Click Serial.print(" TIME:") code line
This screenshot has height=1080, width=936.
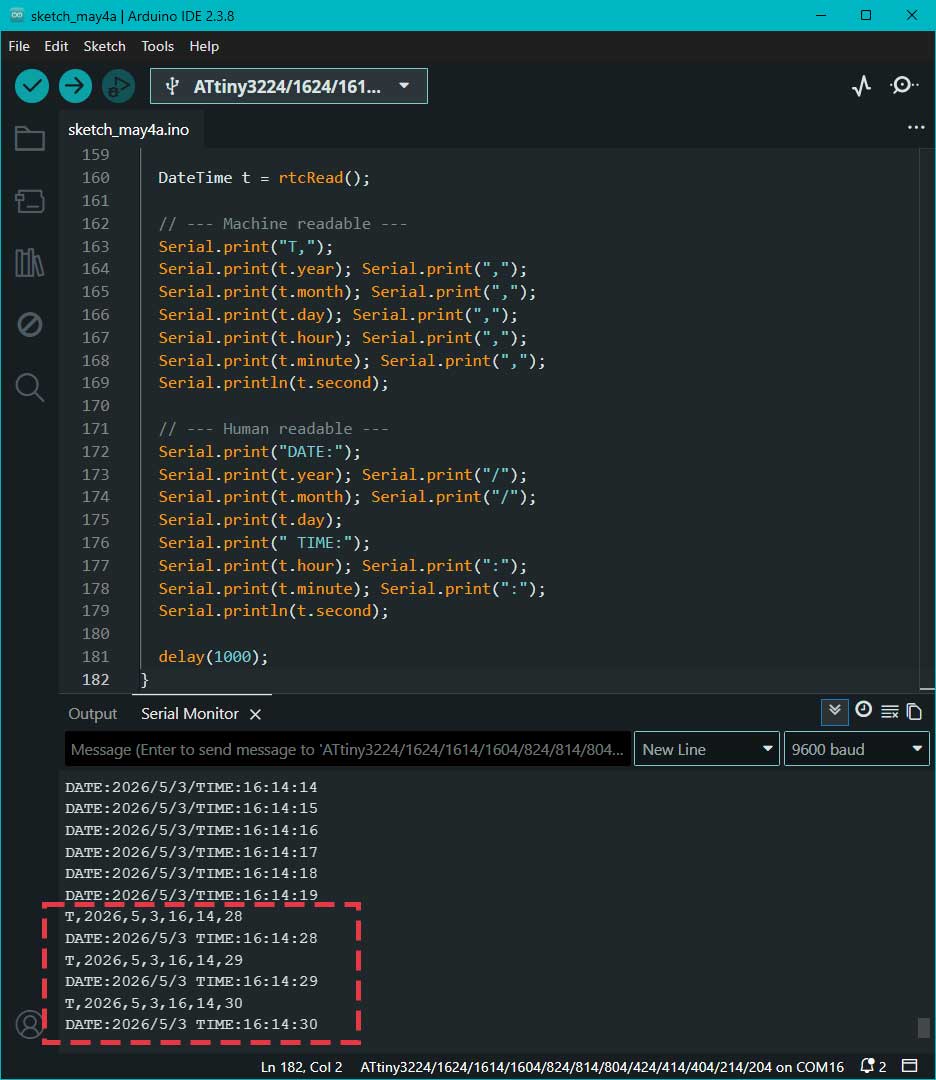264,543
